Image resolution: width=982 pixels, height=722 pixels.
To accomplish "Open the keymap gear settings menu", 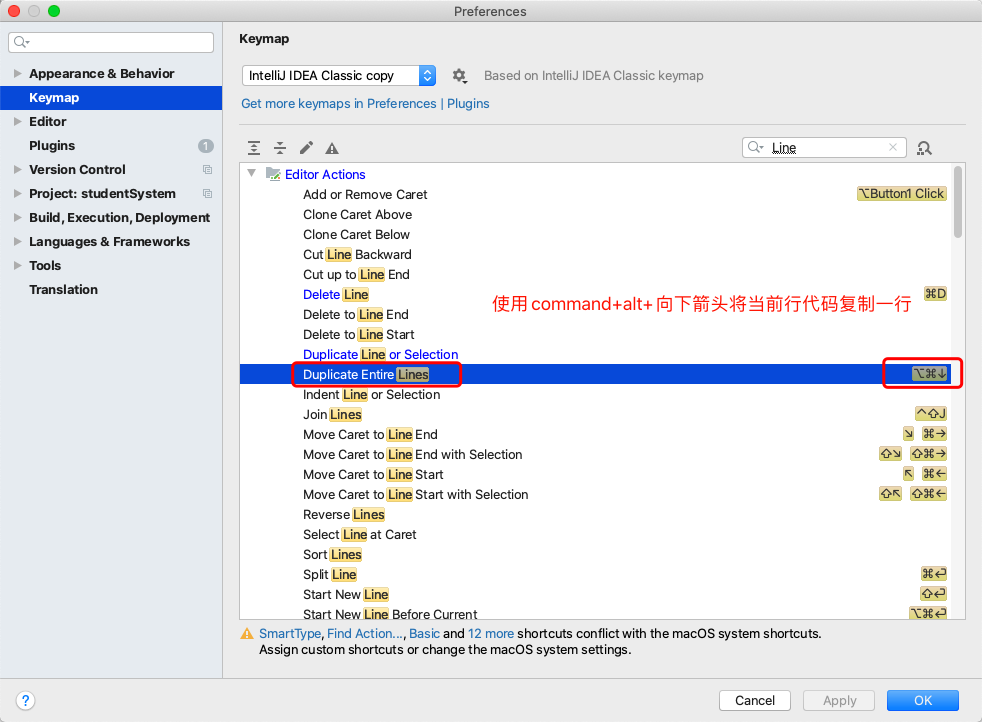I will click(459, 76).
